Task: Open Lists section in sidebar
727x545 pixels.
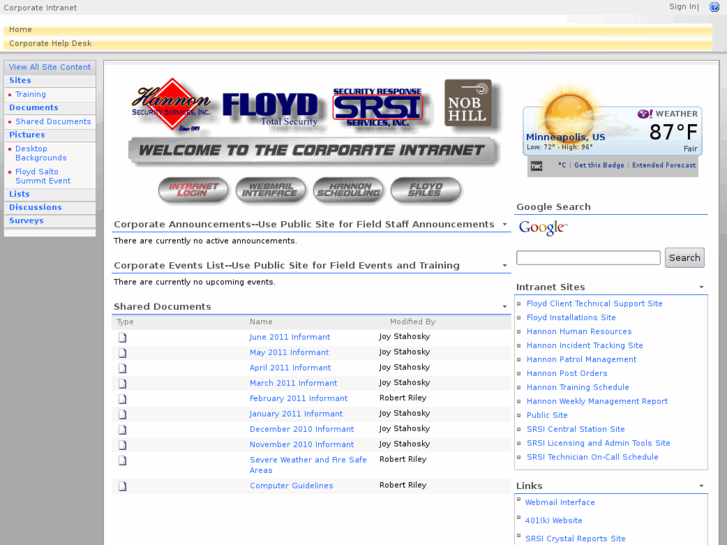Action: [19, 194]
